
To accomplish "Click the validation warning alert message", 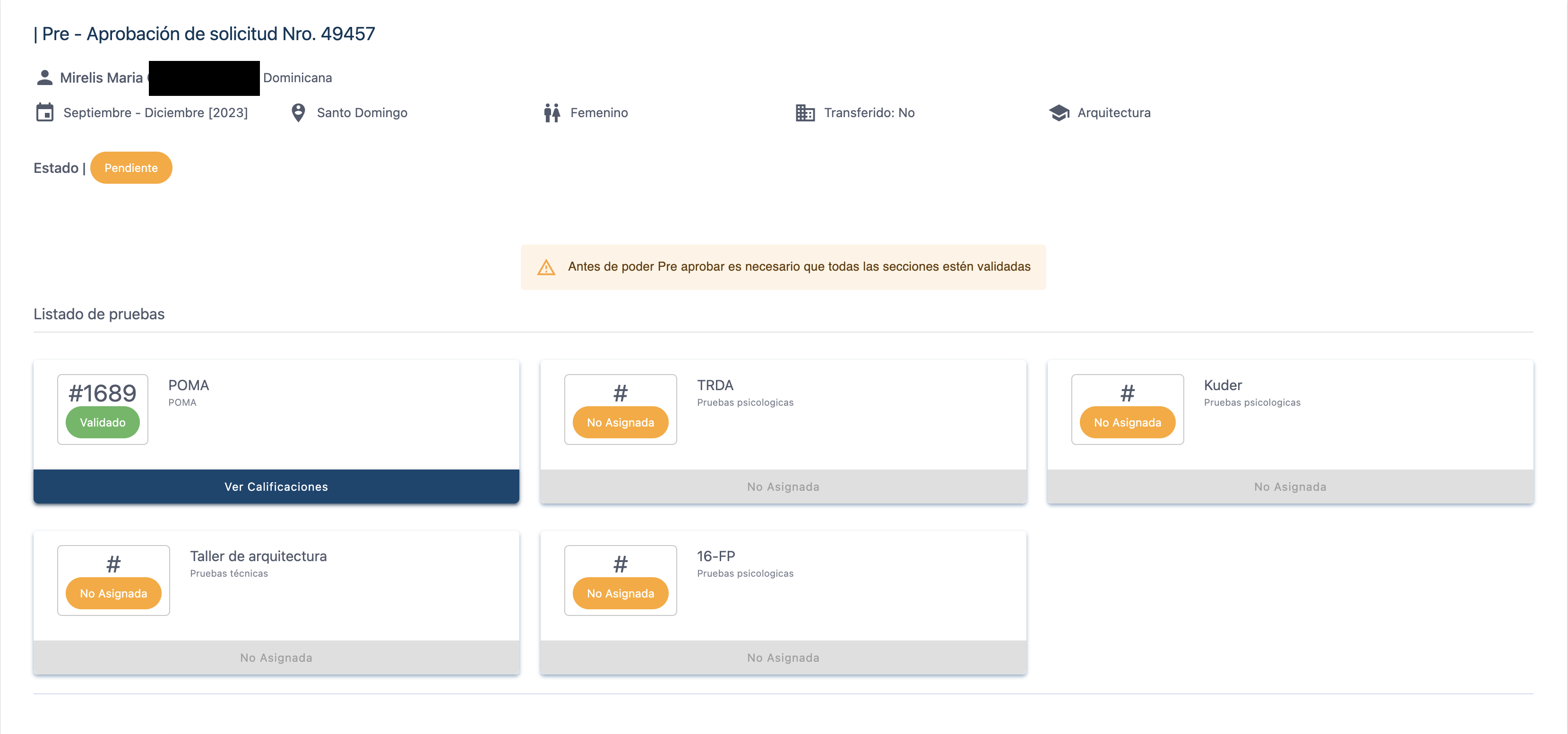I will [799, 266].
